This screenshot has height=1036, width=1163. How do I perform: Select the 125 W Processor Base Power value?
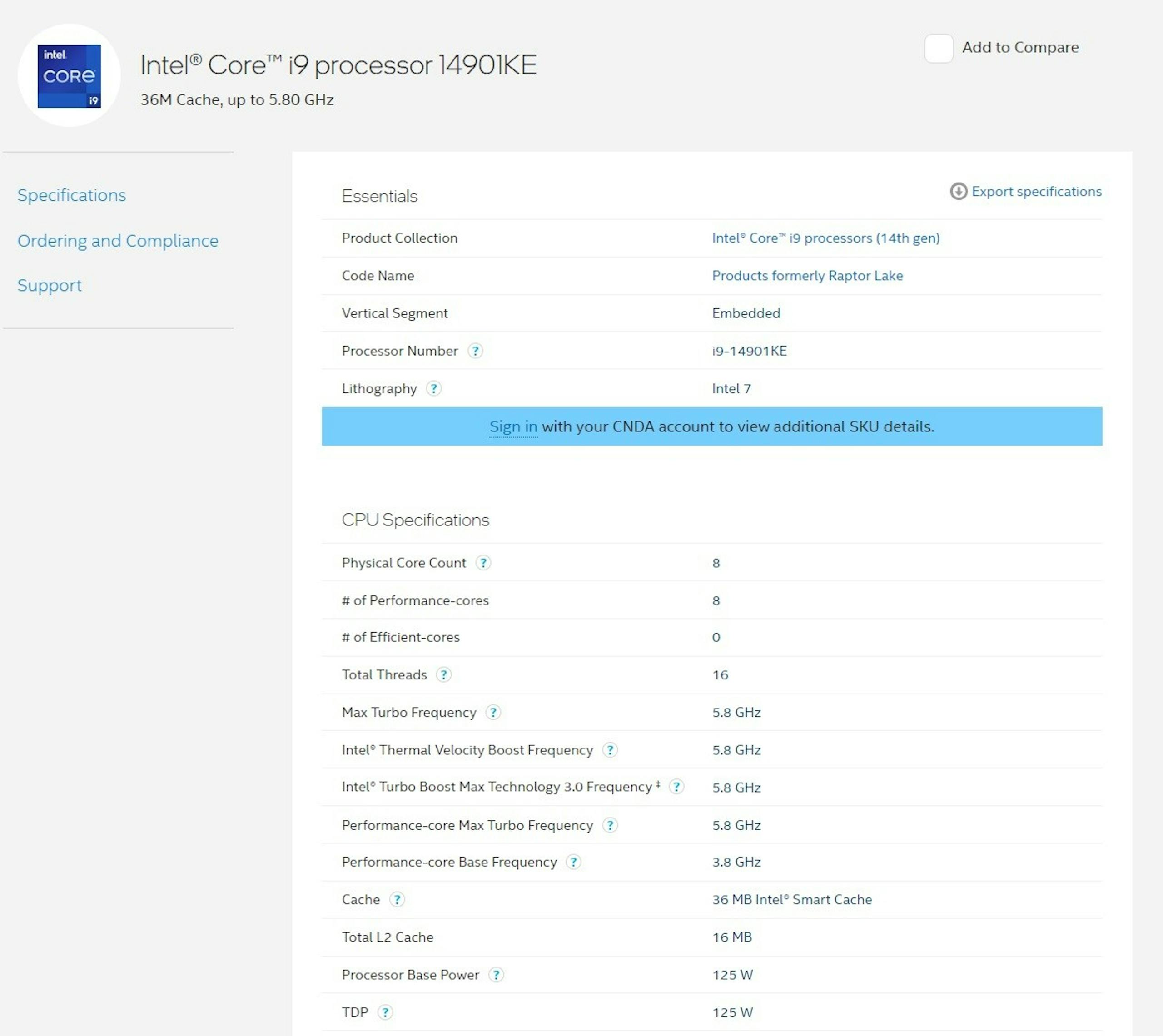coord(732,975)
